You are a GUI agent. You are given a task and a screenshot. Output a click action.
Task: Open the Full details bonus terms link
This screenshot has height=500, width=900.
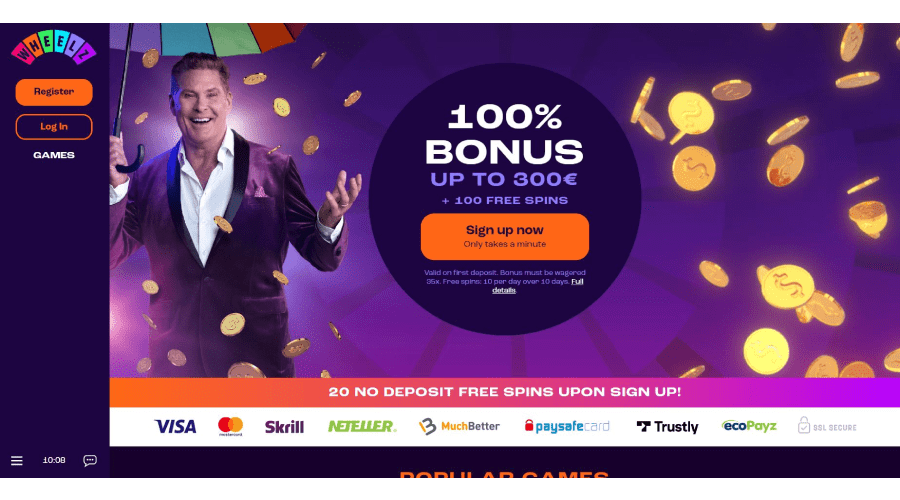tap(538, 286)
